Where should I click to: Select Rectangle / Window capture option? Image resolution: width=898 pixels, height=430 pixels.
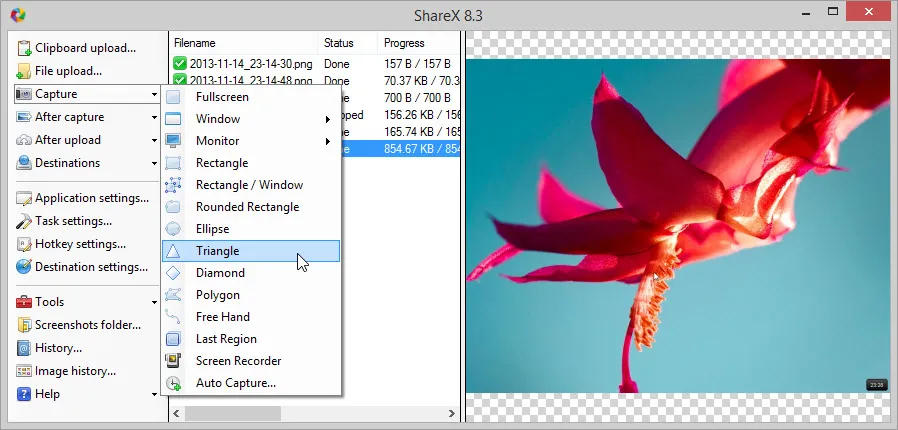point(251,185)
